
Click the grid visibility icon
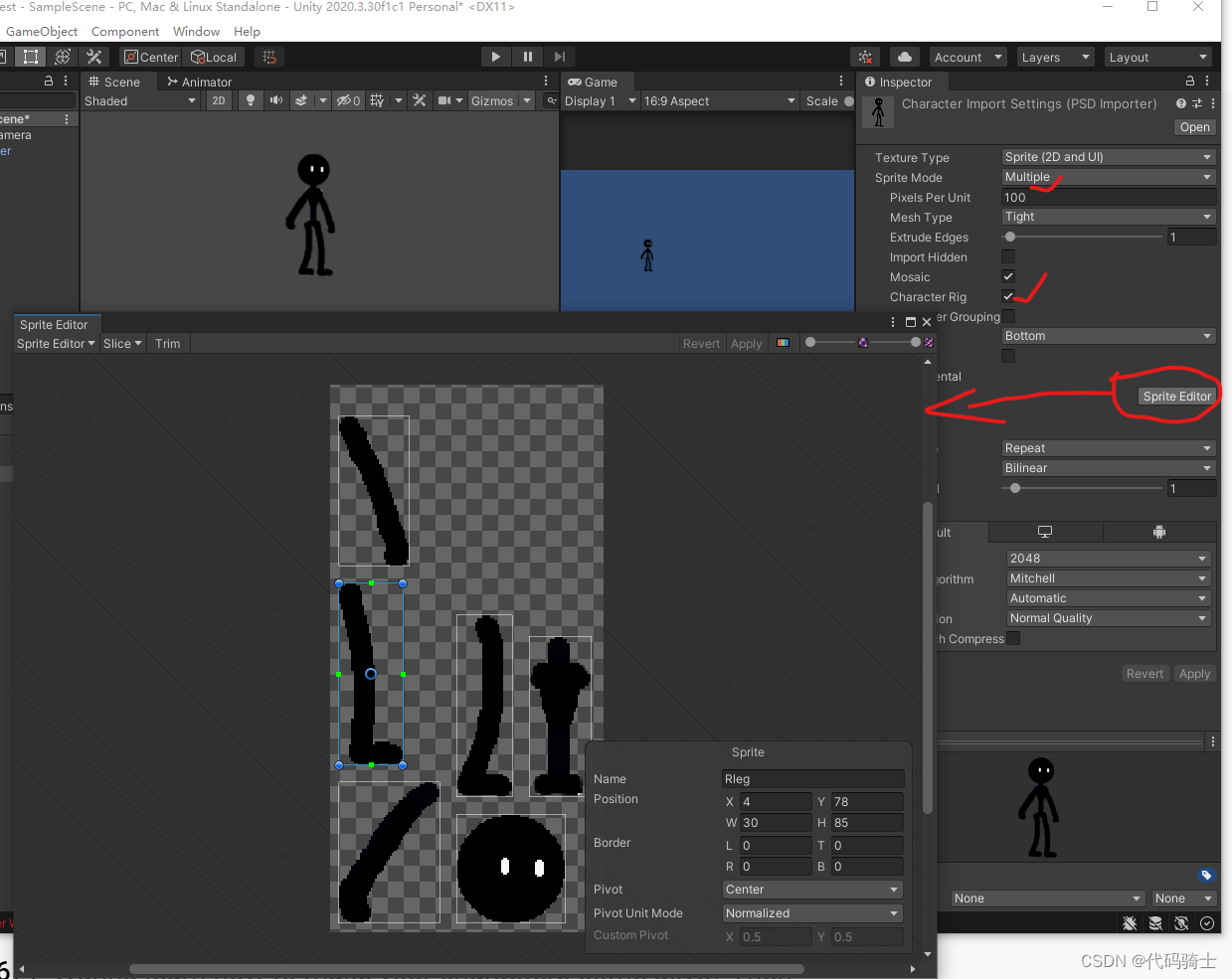pyautogui.click(x=376, y=100)
